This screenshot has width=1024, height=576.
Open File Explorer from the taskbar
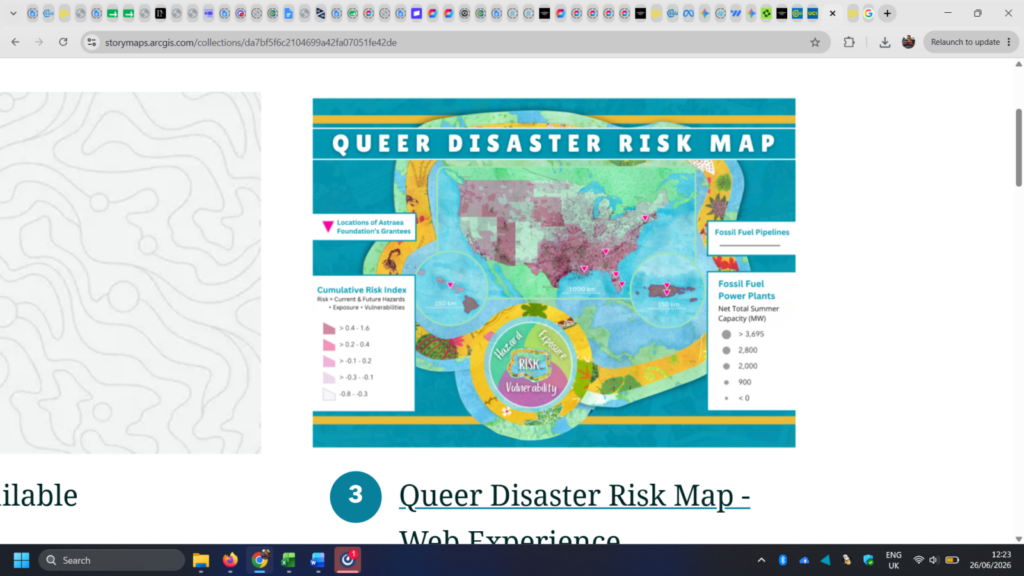pyautogui.click(x=200, y=560)
